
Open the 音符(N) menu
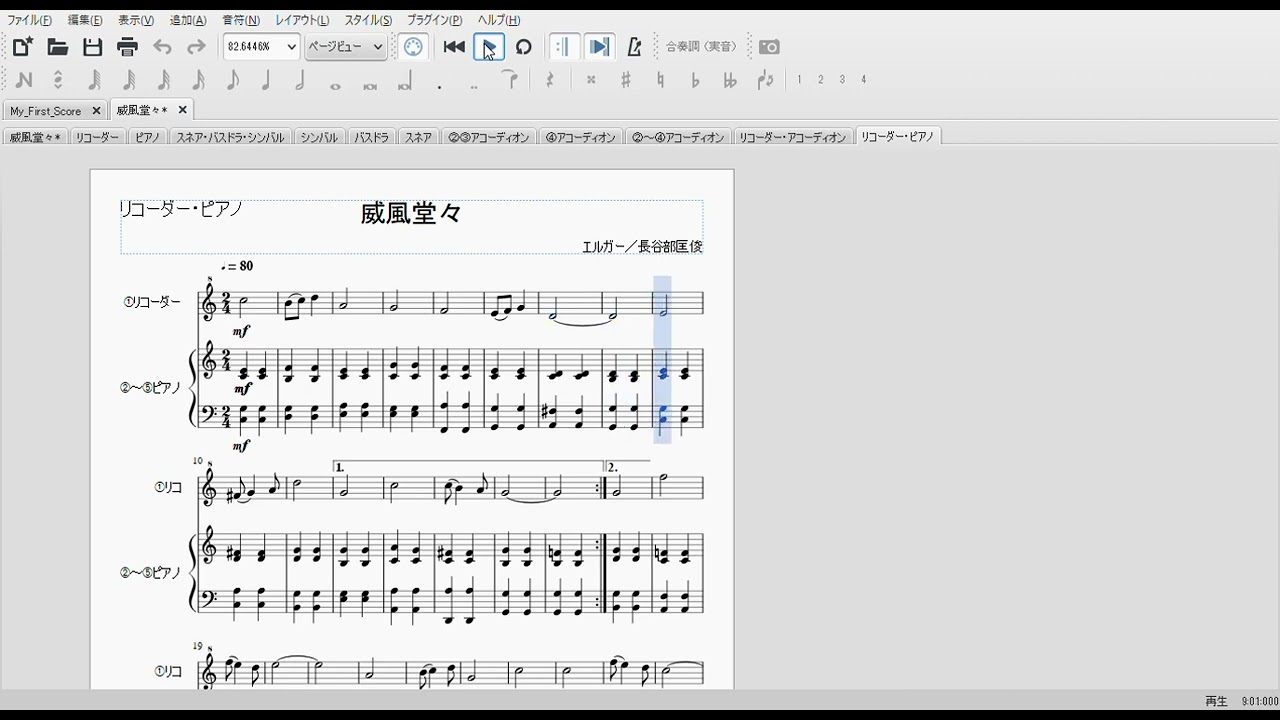click(x=241, y=20)
